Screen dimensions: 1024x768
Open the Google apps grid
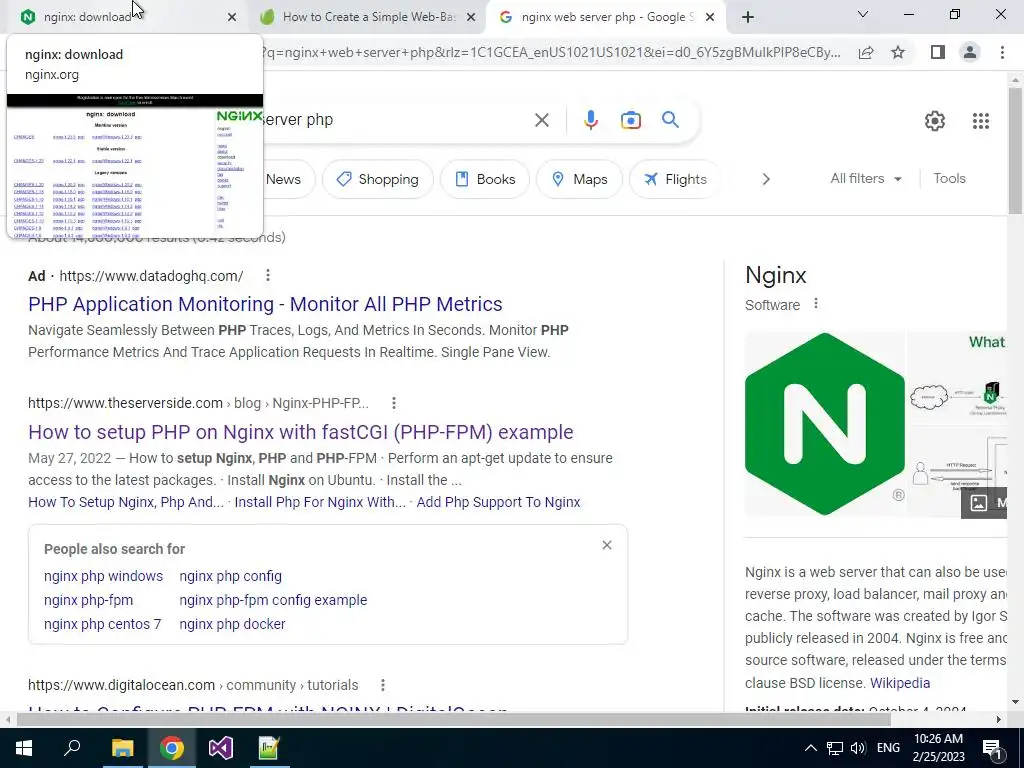pos(980,121)
